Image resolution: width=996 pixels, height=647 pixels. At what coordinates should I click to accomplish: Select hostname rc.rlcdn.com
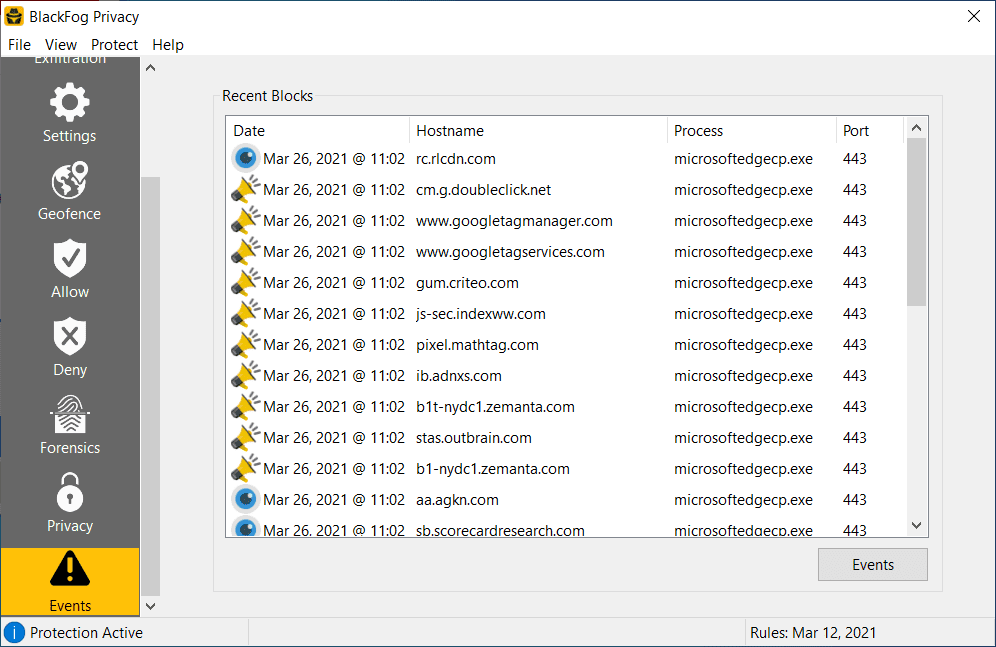[455, 159]
